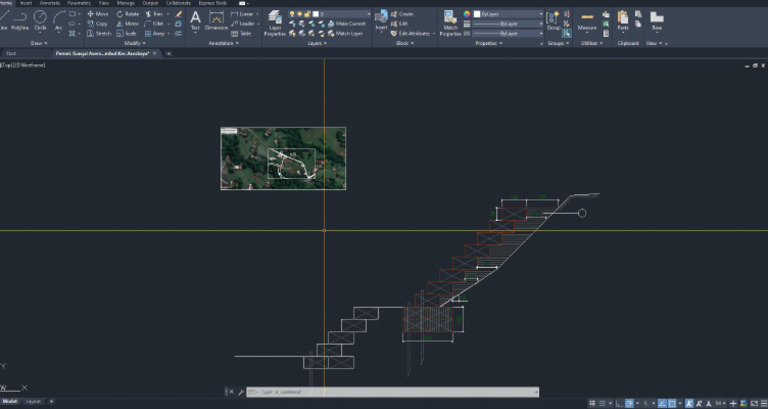Expand the Properties panel
Image resolution: width=768 pixels, height=409 pixels.
pyautogui.click(x=489, y=43)
